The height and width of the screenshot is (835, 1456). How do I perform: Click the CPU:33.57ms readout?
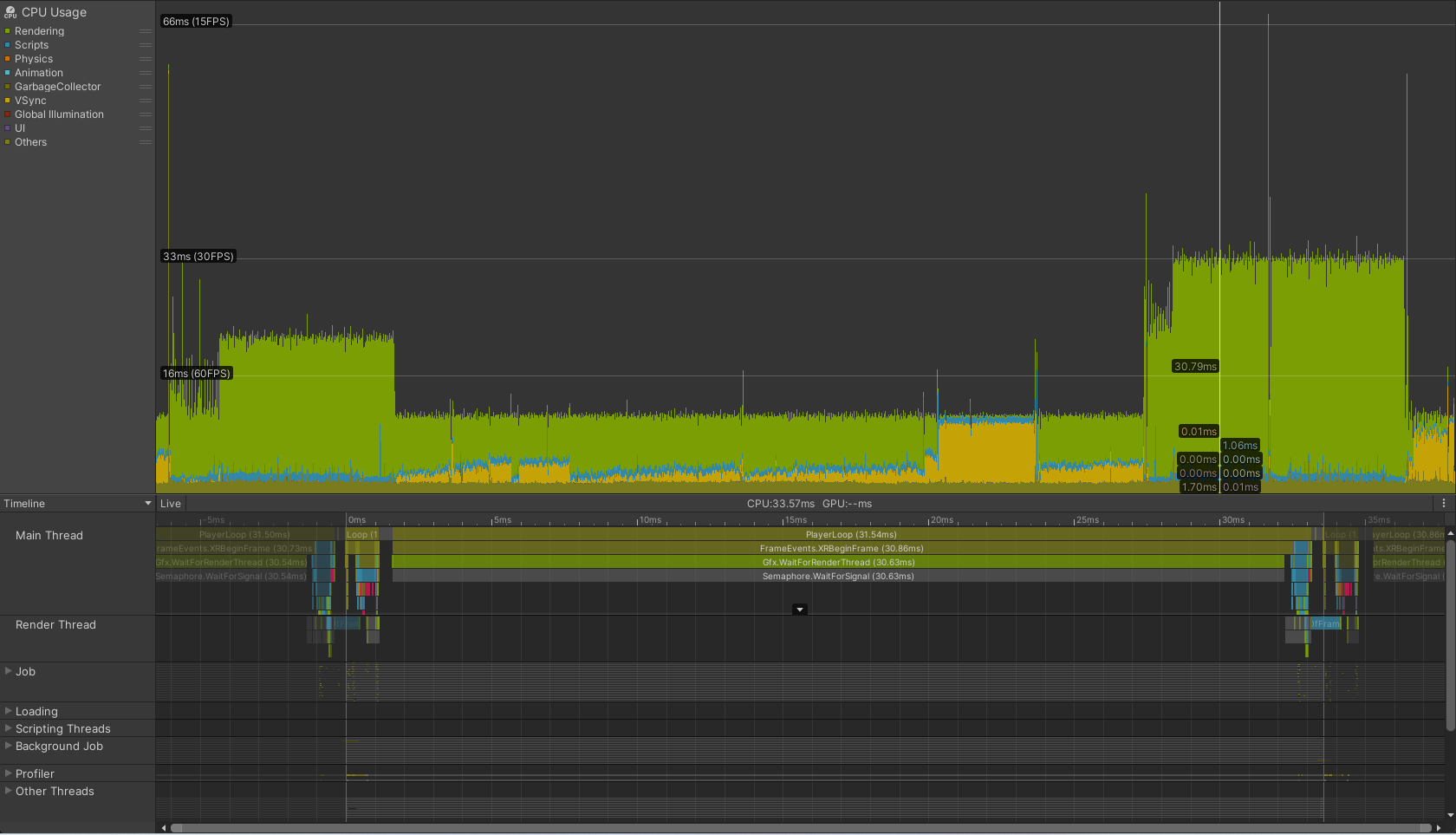781,504
